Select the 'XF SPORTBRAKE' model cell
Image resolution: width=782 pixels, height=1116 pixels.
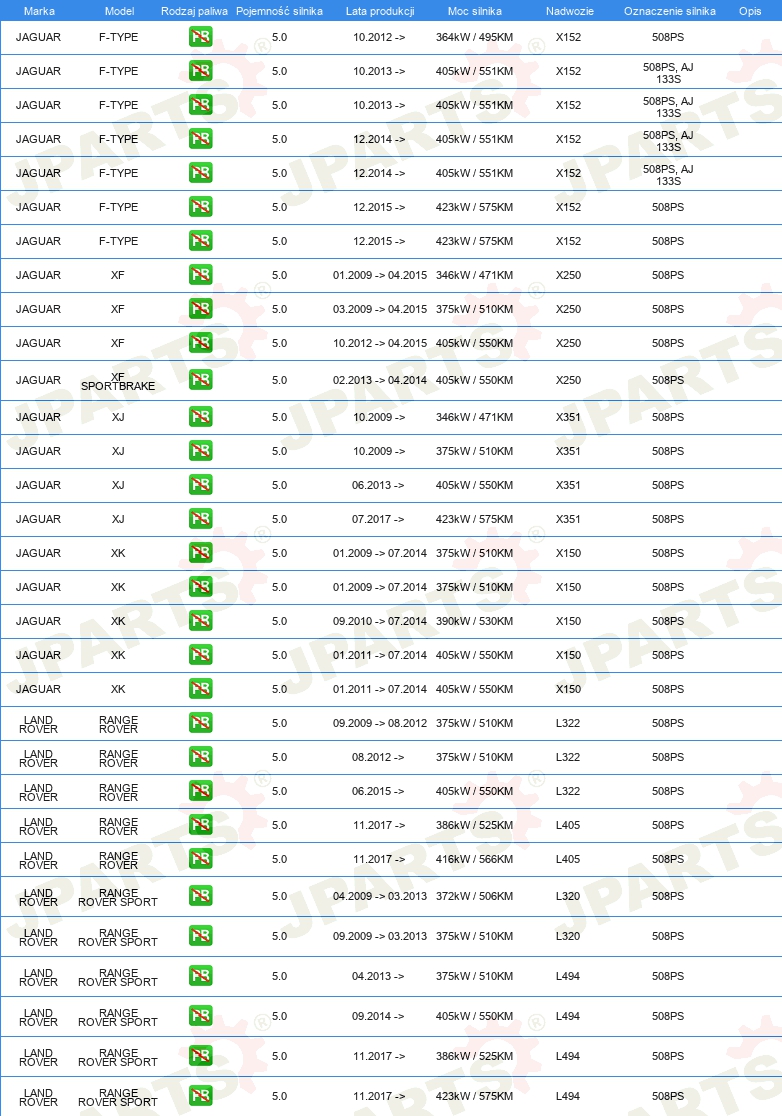pos(118,381)
